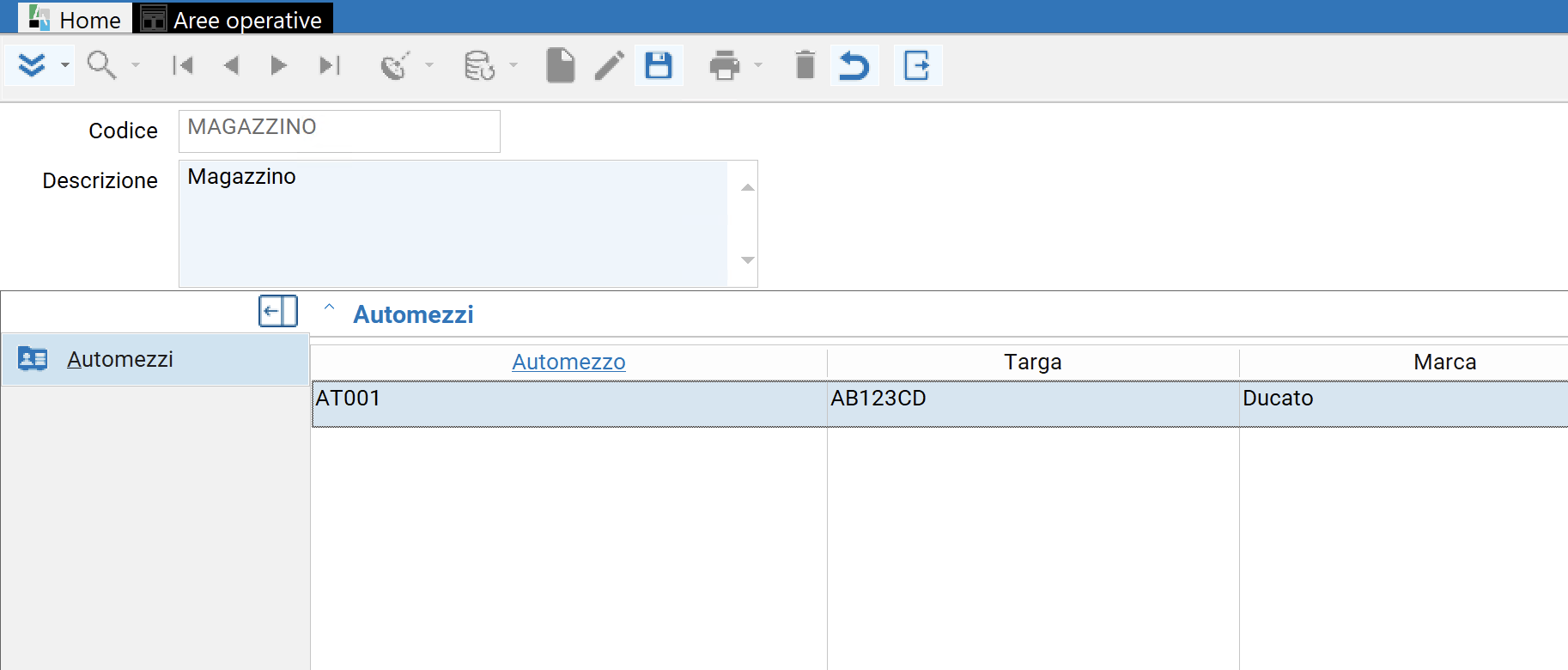Create a new document record
This screenshot has width=1568, height=670.
point(560,65)
